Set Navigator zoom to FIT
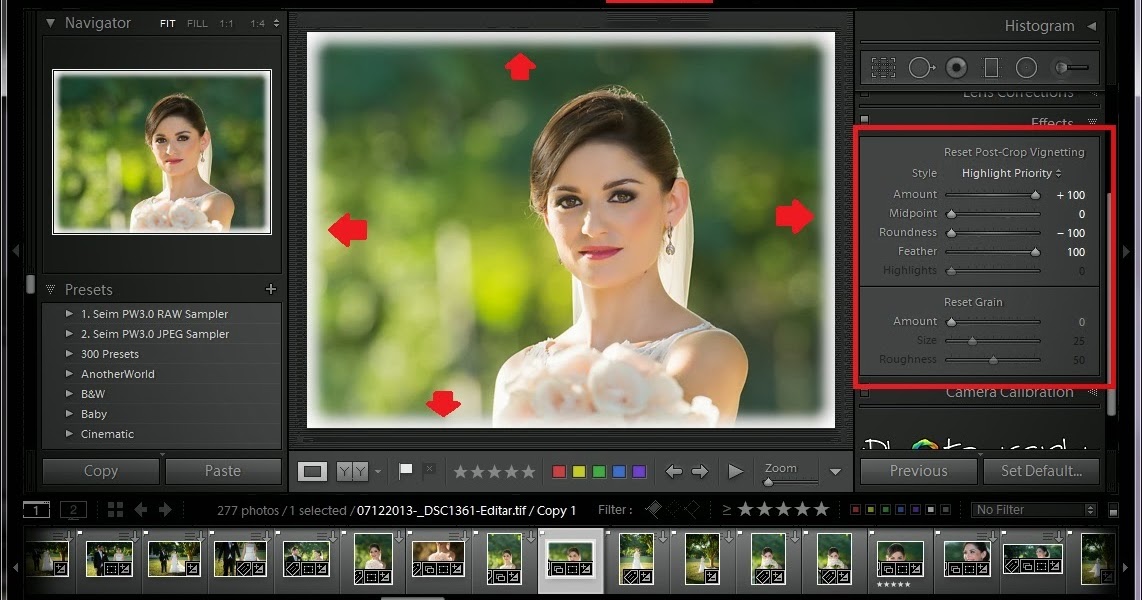The width and height of the screenshot is (1142, 600). (x=168, y=23)
